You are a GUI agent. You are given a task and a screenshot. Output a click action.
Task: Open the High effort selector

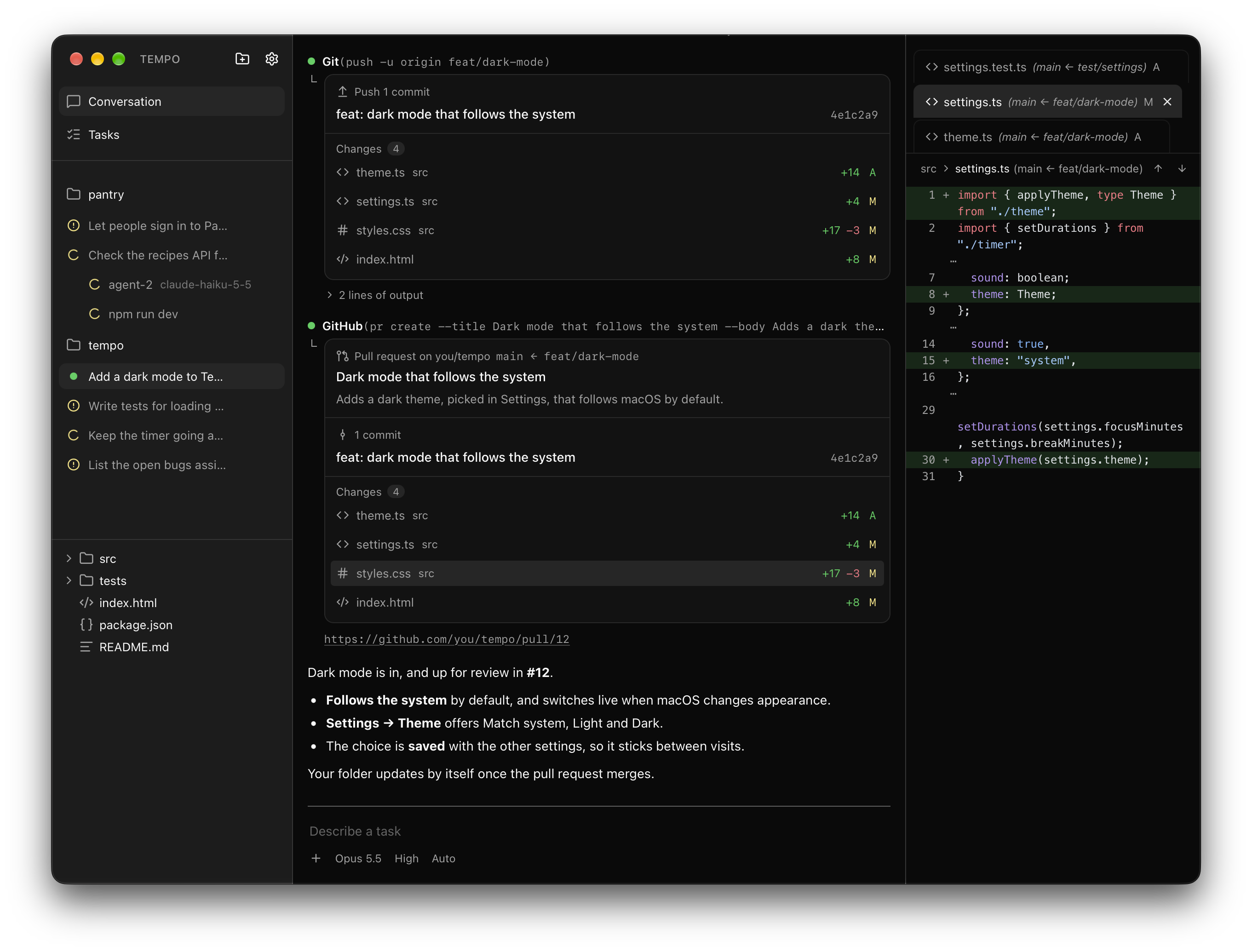[407, 859]
